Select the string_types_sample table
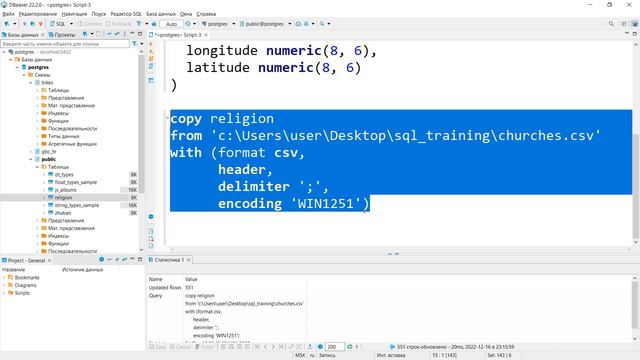Image resolution: width=640 pixels, height=360 pixels. (x=76, y=205)
